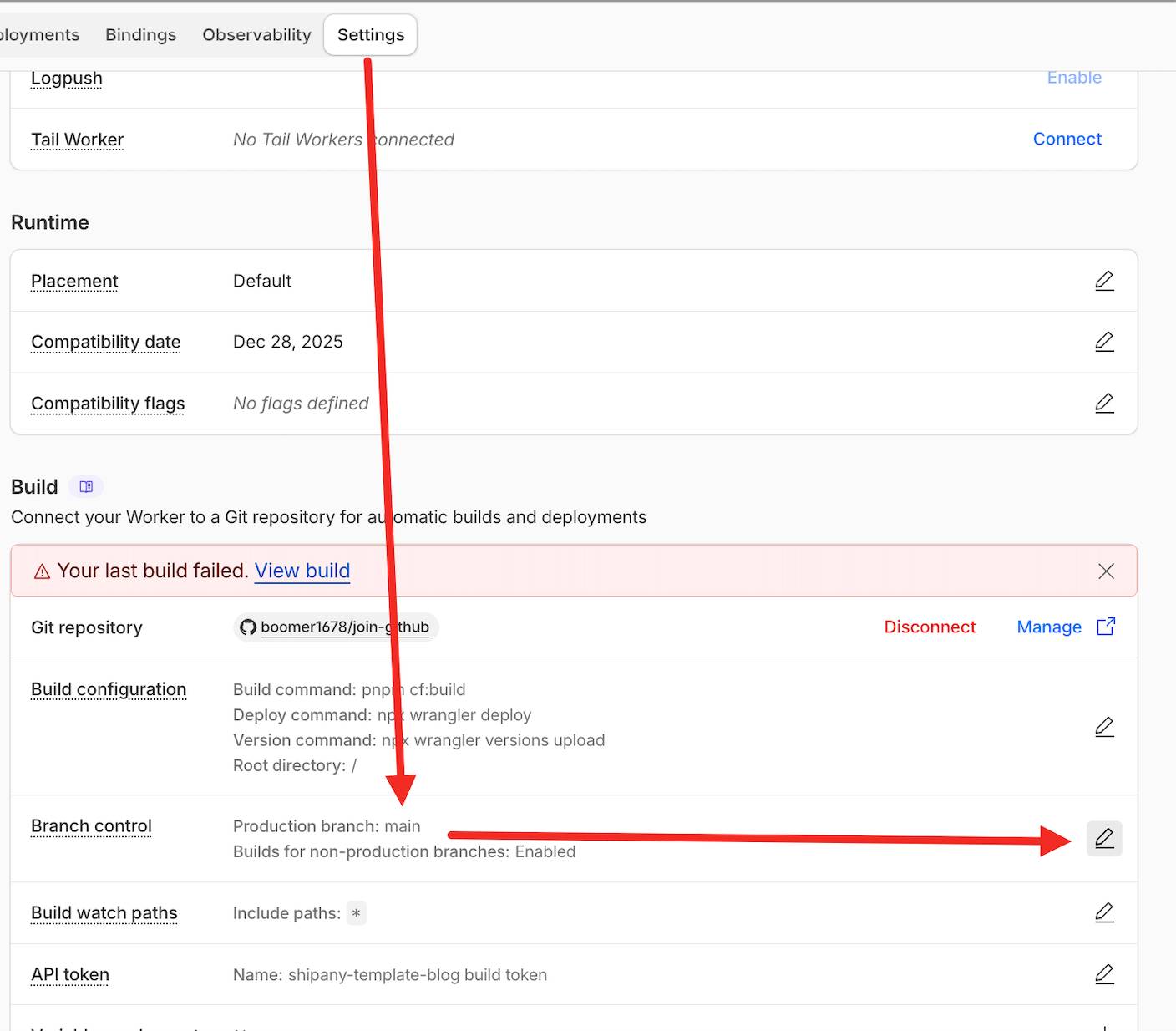Disconnect the Git repository
1176x1031 pixels.
[930, 627]
